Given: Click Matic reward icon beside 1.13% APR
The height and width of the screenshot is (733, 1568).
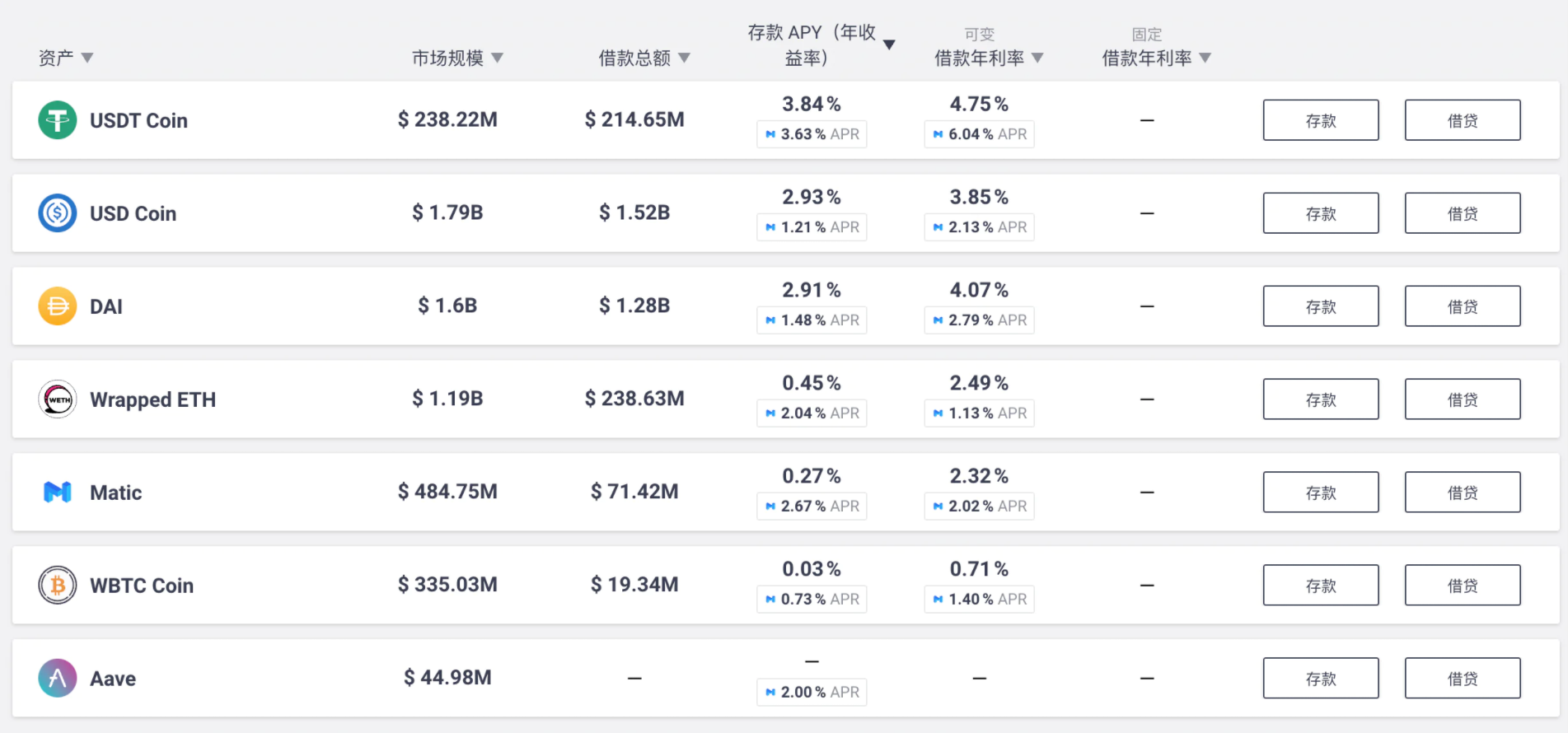Looking at the screenshot, I should coord(938,413).
